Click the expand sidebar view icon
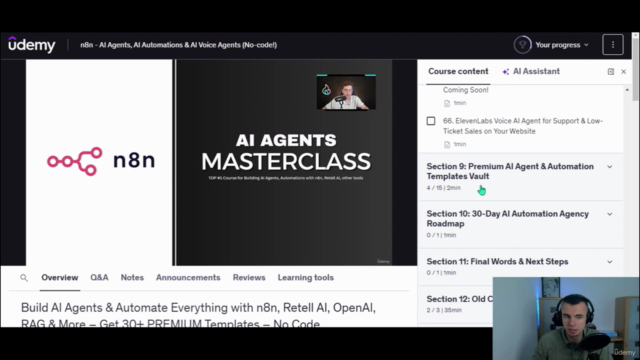 click(611, 72)
